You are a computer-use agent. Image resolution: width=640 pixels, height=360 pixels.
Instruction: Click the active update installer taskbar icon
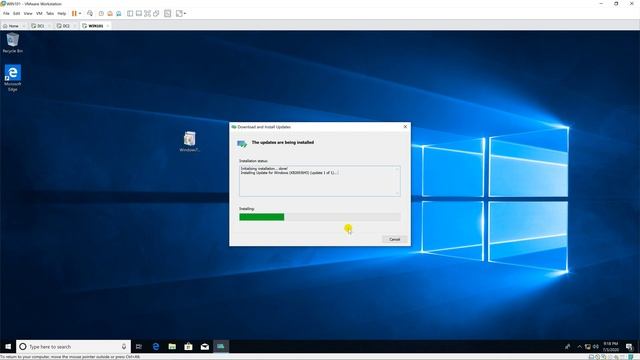[221, 347]
